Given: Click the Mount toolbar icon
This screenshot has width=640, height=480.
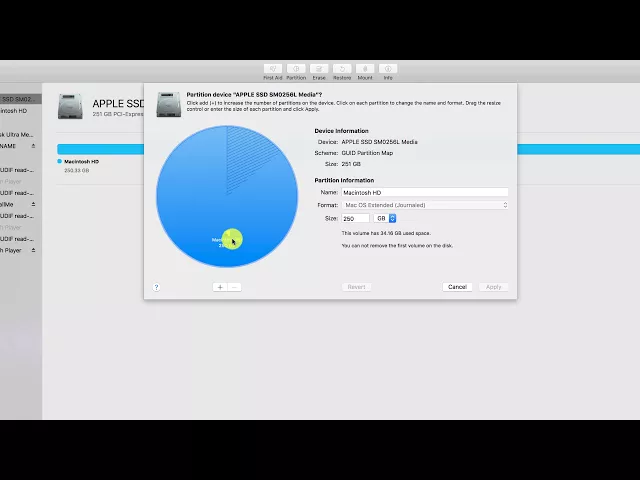Looking at the screenshot, I should click(365, 69).
